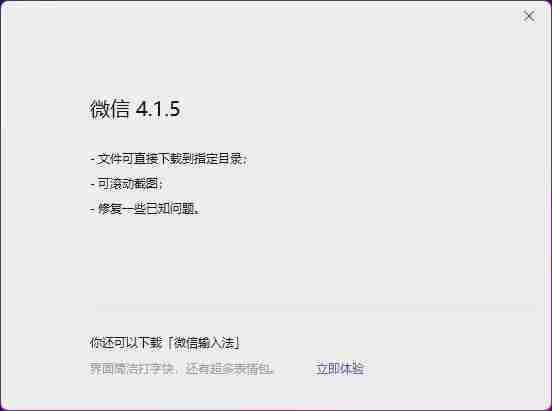Click the 修复一些 words in the last changelog line
552x411 pixels.
[122, 209]
